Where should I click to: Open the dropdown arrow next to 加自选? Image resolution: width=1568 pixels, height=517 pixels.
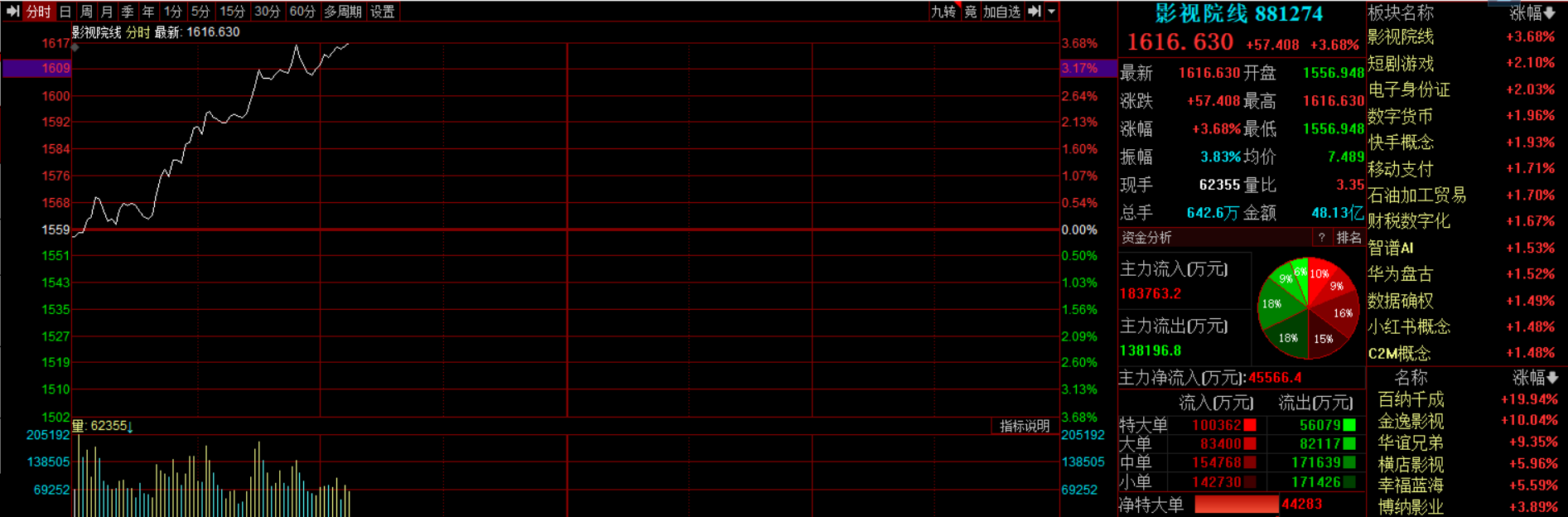click(1051, 12)
